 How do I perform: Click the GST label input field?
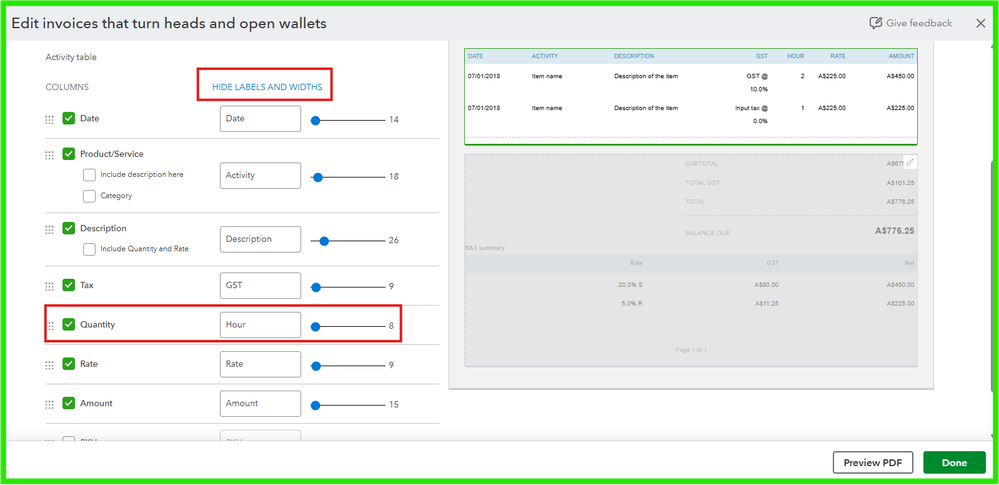(260, 286)
